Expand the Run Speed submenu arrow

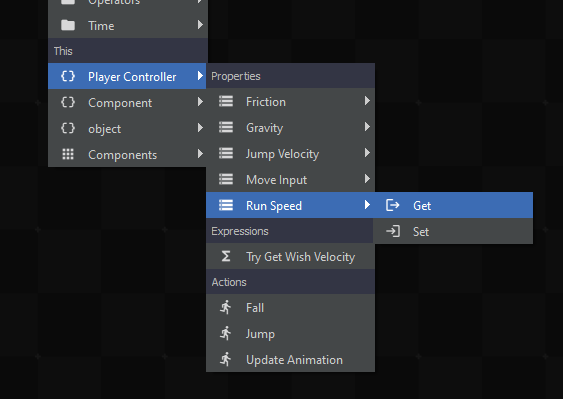pos(367,205)
